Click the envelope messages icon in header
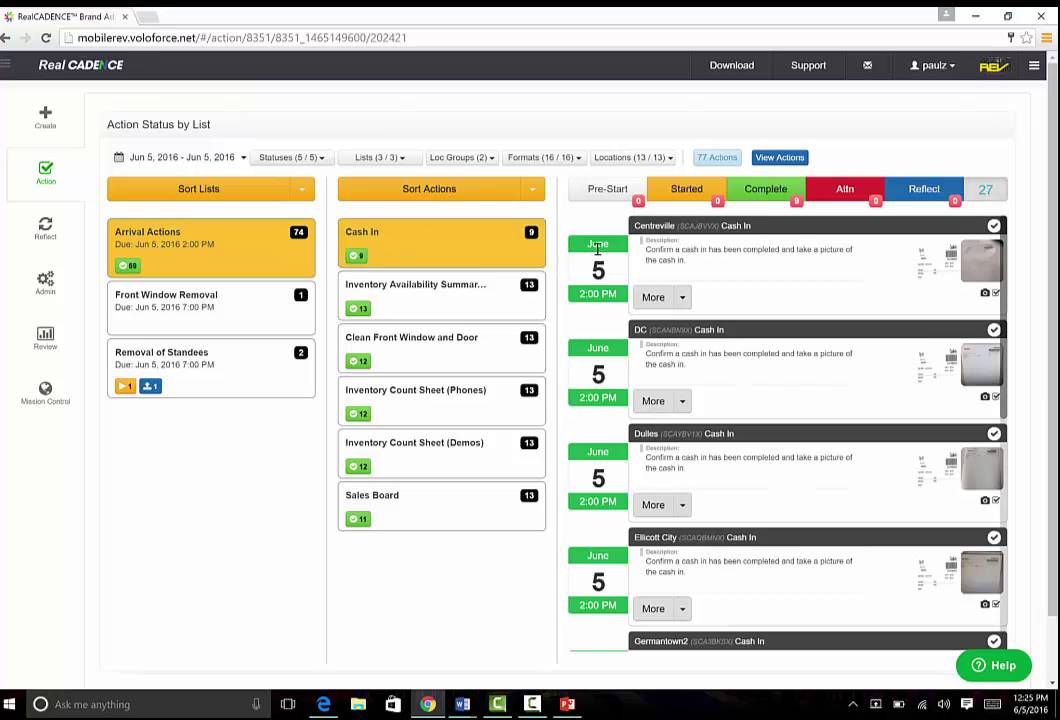Viewport: 1060px width, 720px height. (x=867, y=66)
